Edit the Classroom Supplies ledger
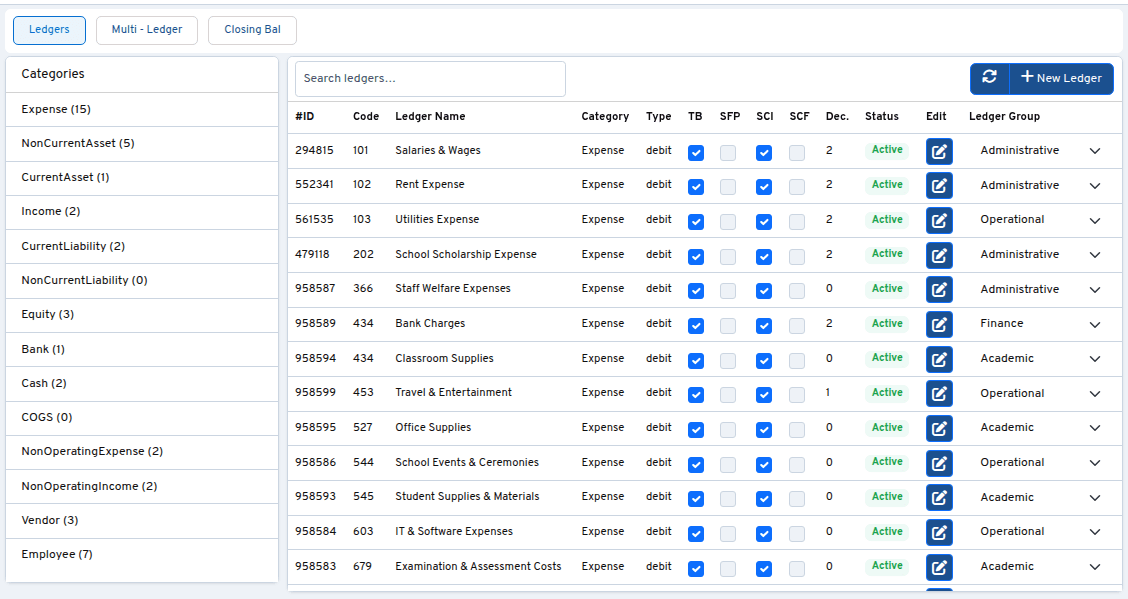 tap(939, 359)
